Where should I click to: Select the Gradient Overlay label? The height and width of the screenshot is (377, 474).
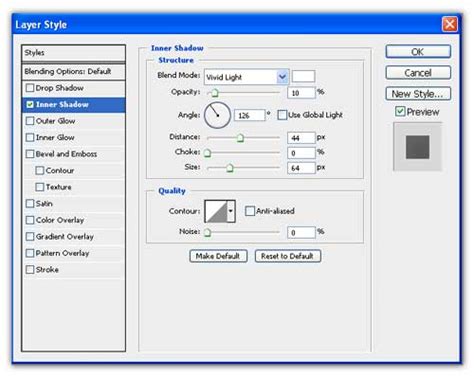pyautogui.click(x=65, y=237)
